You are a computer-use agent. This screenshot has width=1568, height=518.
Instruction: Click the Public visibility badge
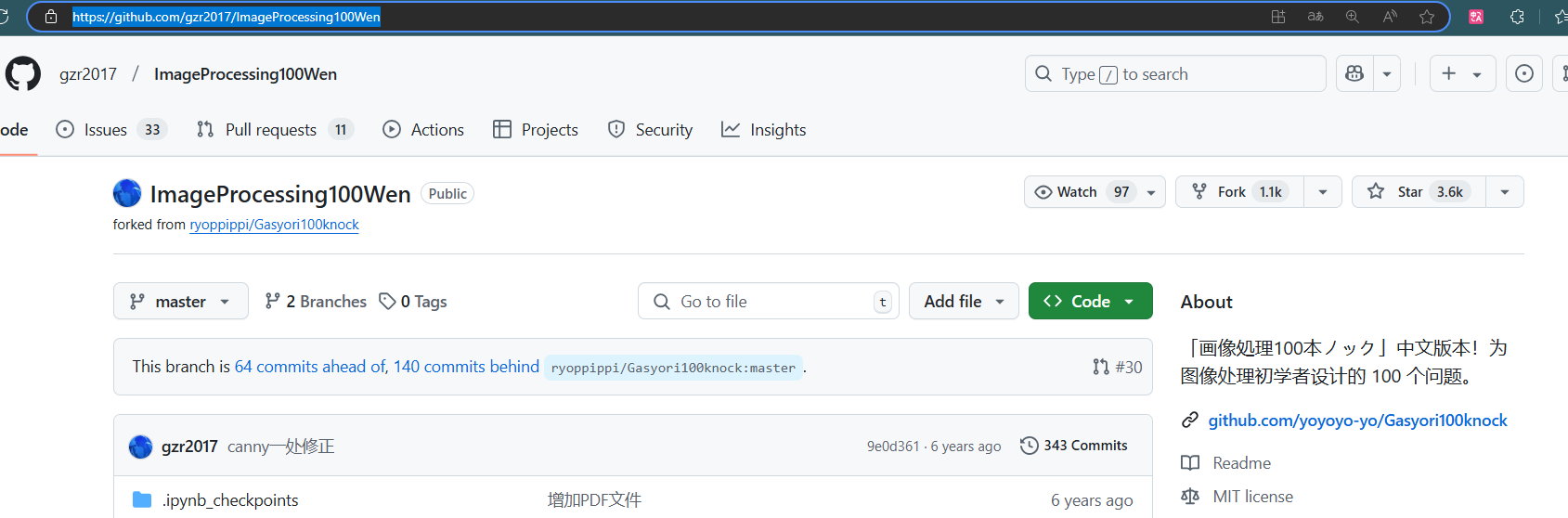(447, 193)
